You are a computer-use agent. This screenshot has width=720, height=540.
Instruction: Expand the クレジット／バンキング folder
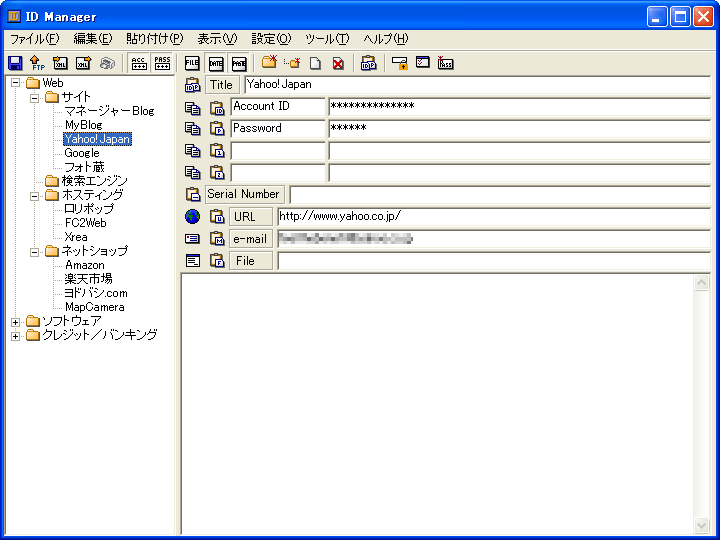[16, 336]
